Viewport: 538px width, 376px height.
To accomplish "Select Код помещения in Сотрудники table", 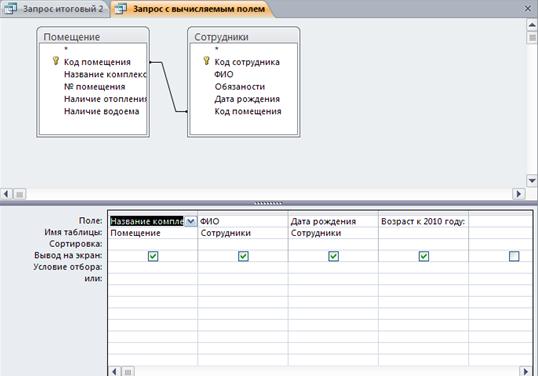I will tap(248, 111).
